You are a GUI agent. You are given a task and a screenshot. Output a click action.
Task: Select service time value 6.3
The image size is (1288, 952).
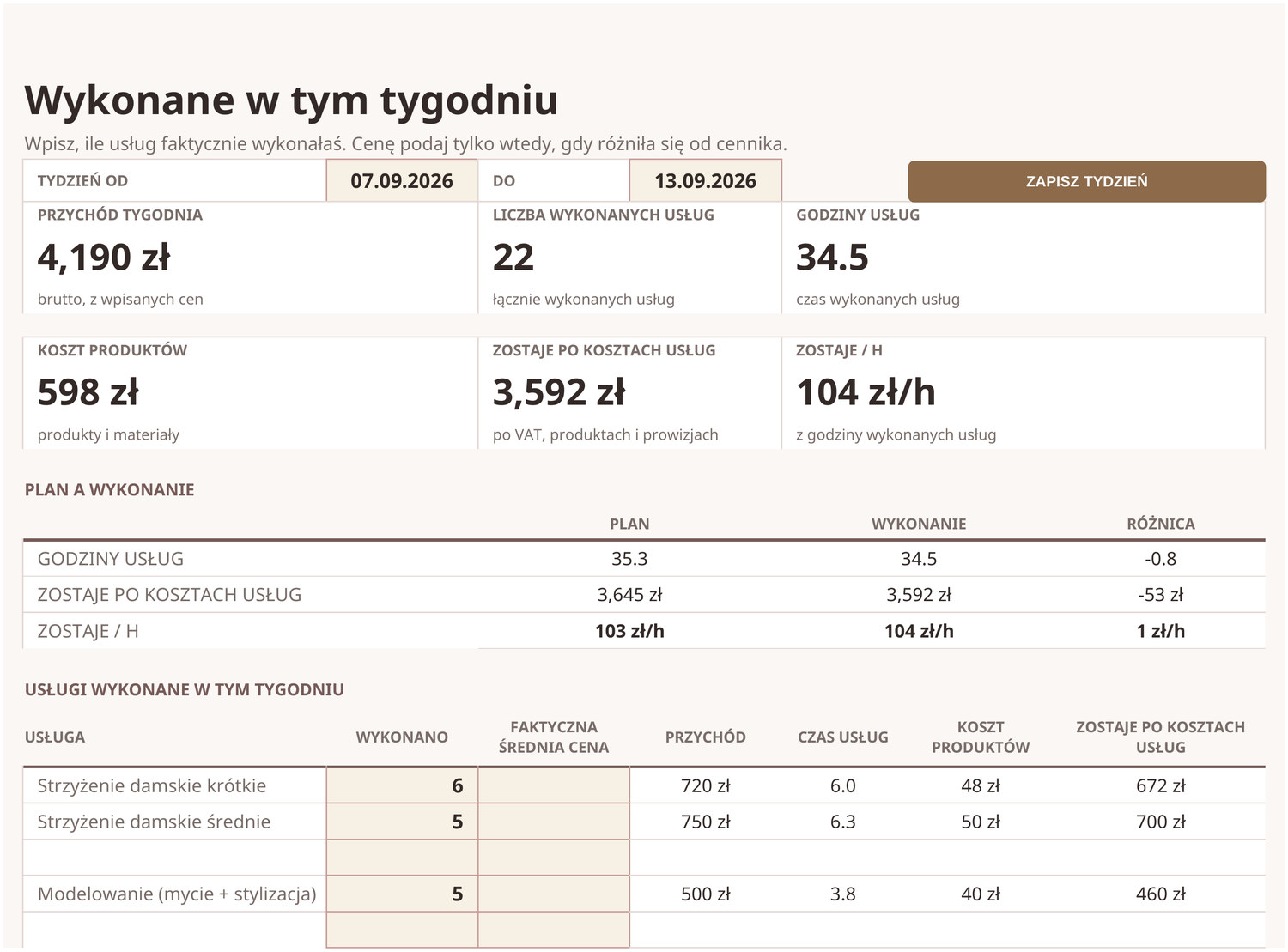pos(843,822)
